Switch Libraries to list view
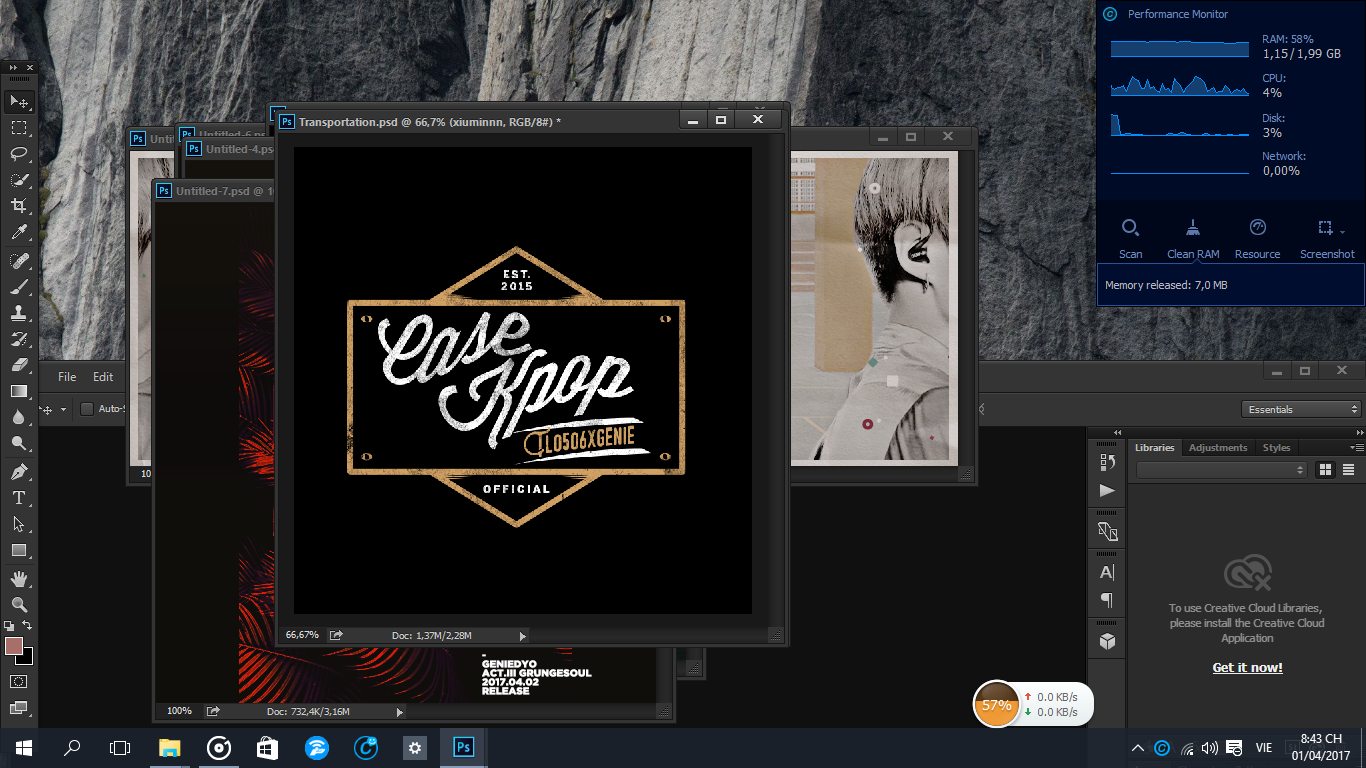The image size is (1366, 768). click(1348, 470)
